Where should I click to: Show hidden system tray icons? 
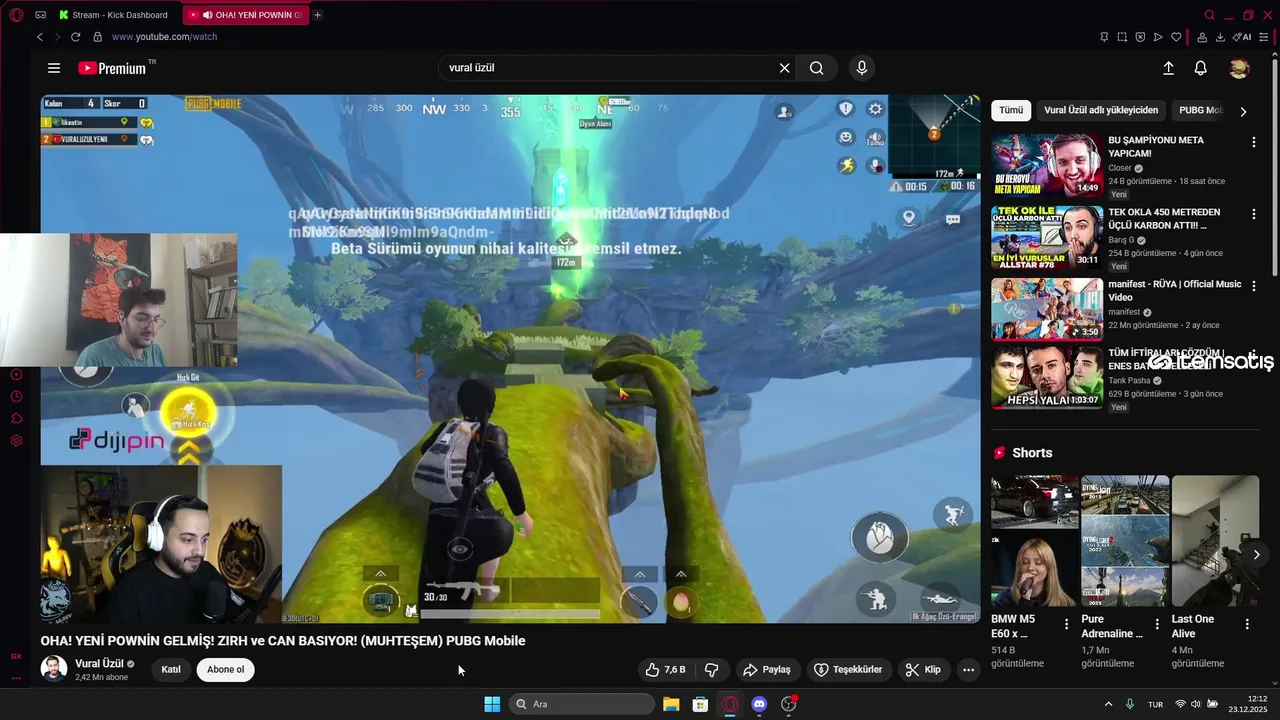tap(1108, 704)
